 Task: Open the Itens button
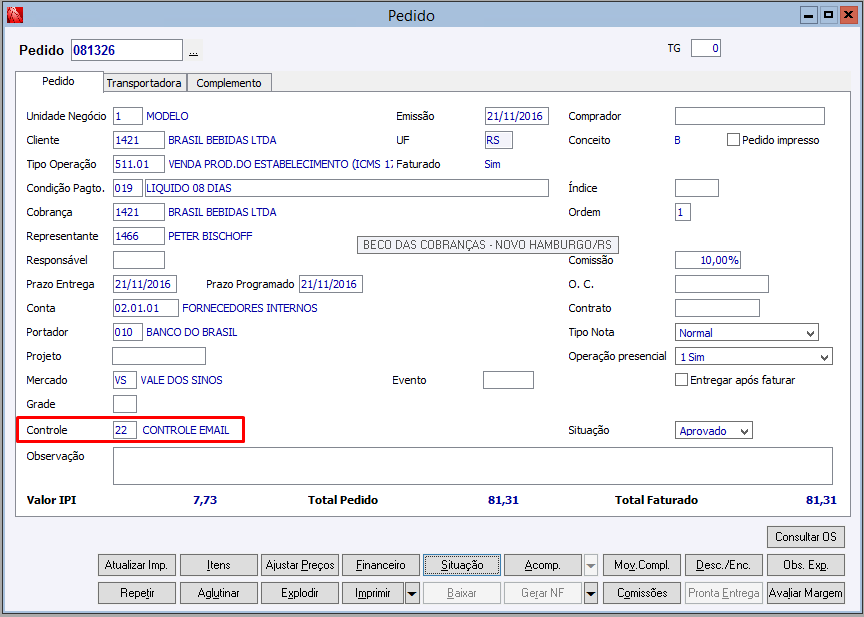[219, 565]
